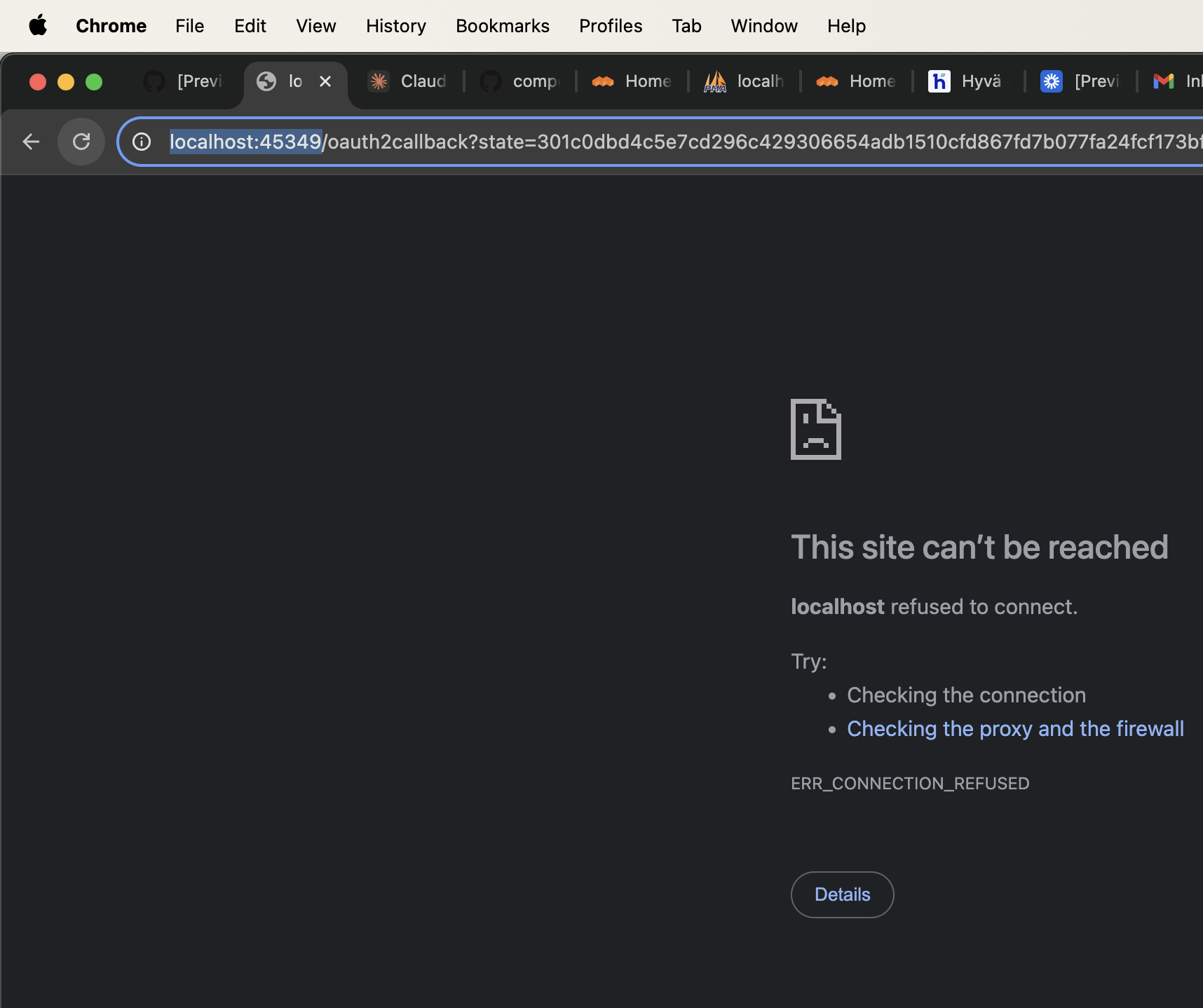Click the sad page error icon

pos(816,429)
